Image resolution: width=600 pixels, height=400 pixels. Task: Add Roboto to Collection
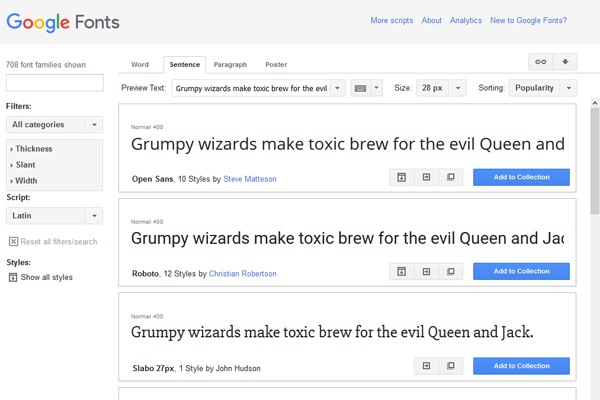point(521,271)
